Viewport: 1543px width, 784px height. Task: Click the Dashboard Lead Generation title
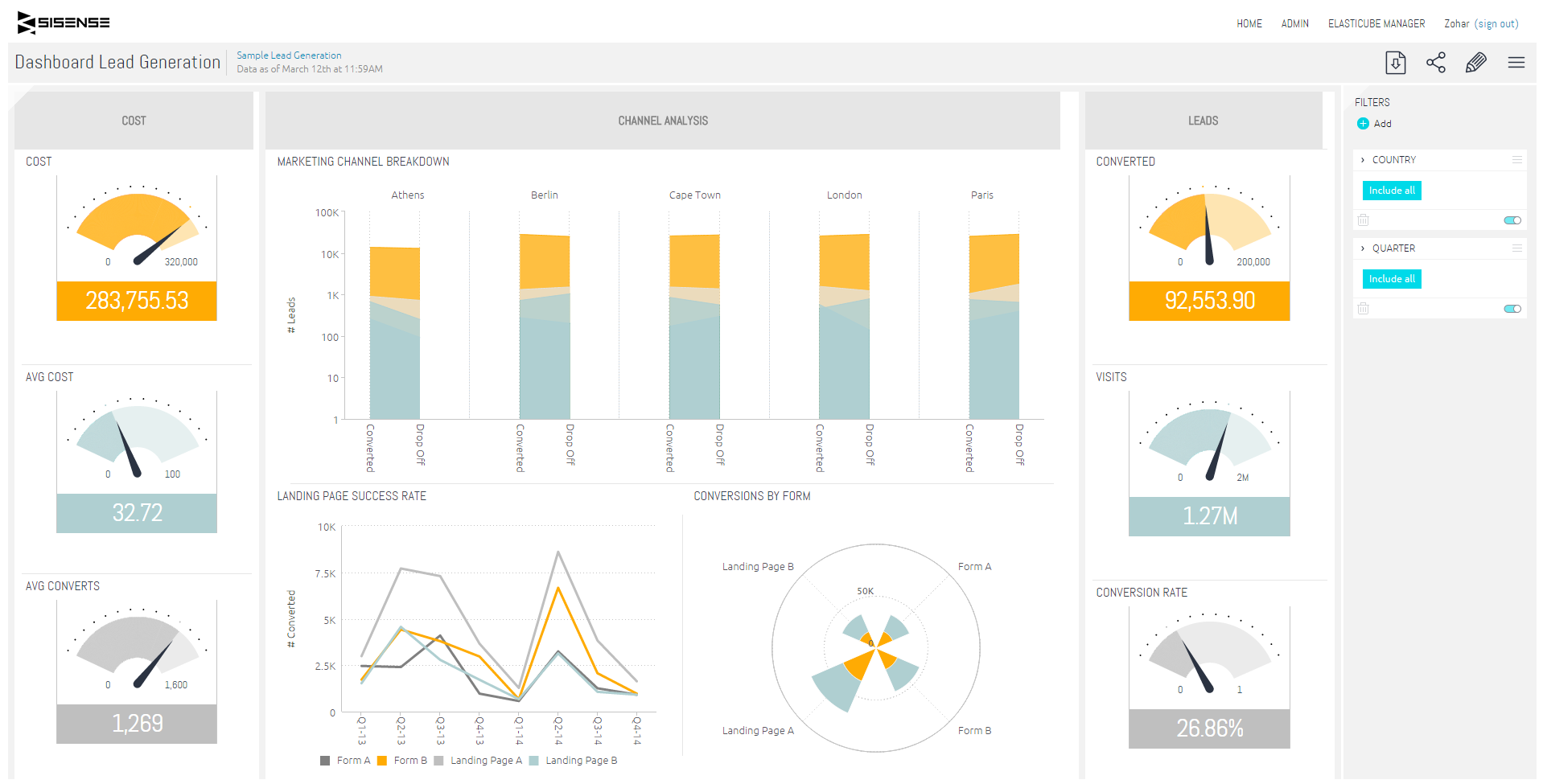[x=117, y=63]
